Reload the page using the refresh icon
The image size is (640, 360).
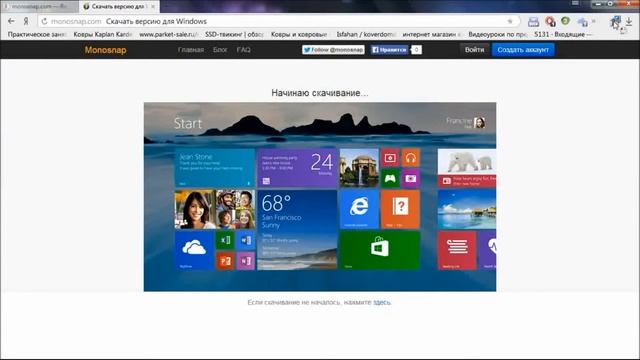pyautogui.click(x=44, y=21)
